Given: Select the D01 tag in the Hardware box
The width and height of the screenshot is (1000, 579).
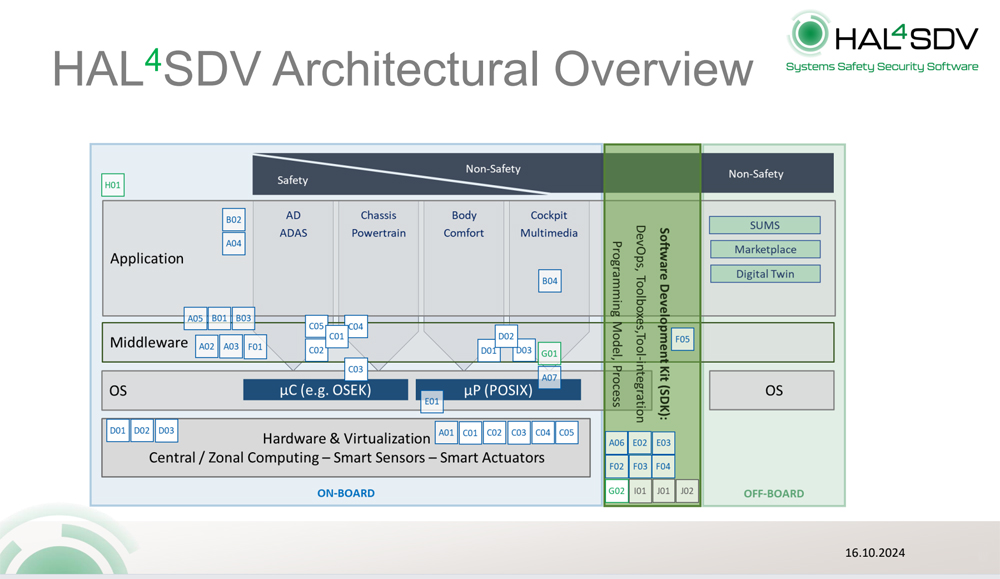Looking at the screenshot, I should 118,430.
